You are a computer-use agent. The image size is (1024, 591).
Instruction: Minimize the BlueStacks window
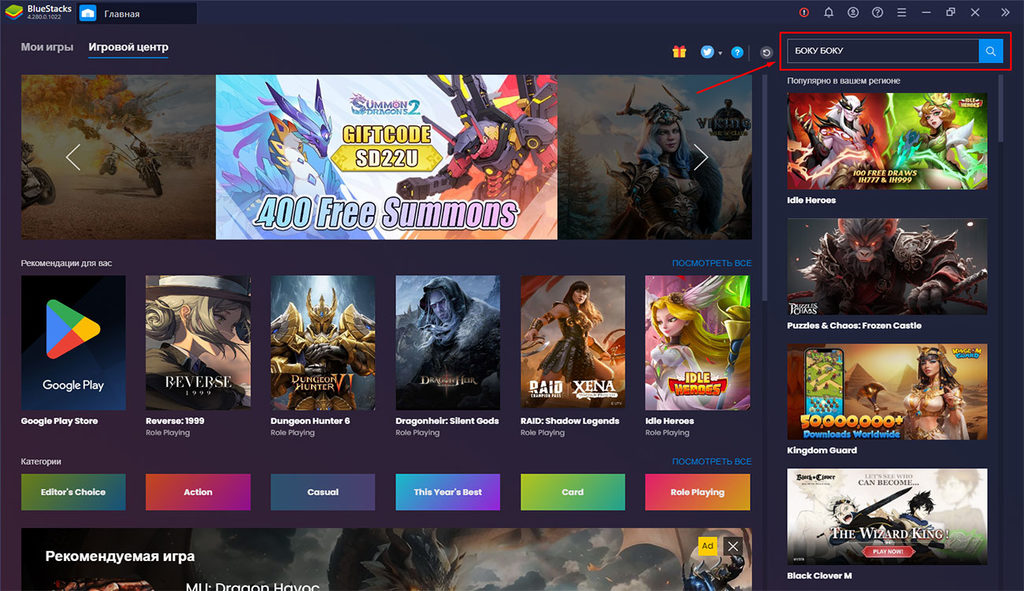click(x=926, y=12)
